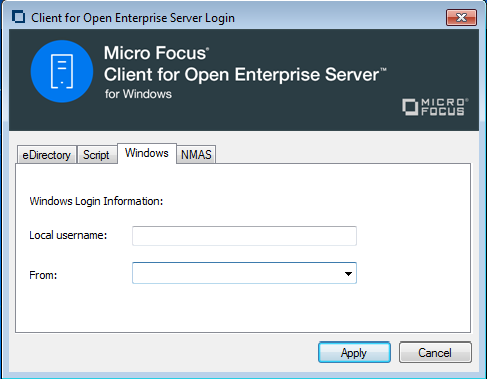The image size is (487, 379).
Task: Switch to the eDirectory tab
Action: point(47,155)
